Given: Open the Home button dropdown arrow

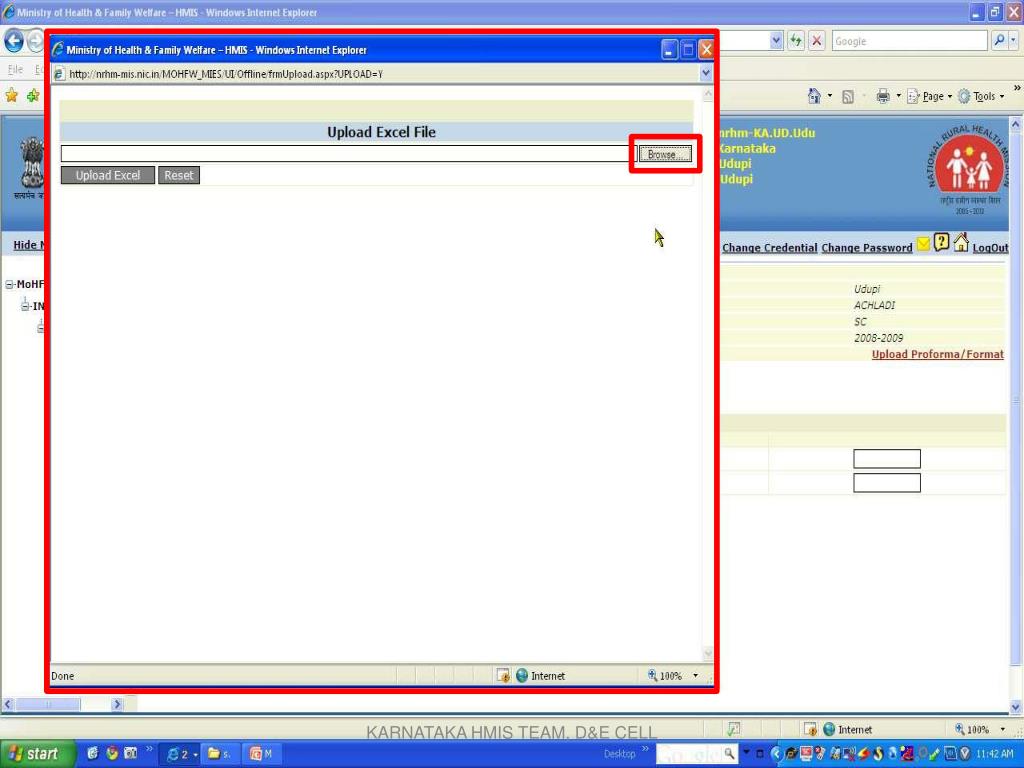Looking at the screenshot, I should [x=830, y=96].
